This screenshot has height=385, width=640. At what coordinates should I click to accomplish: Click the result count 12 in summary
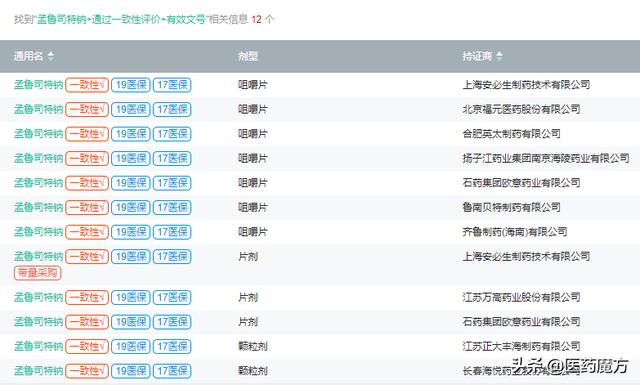pyautogui.click(x=256, y=19)
